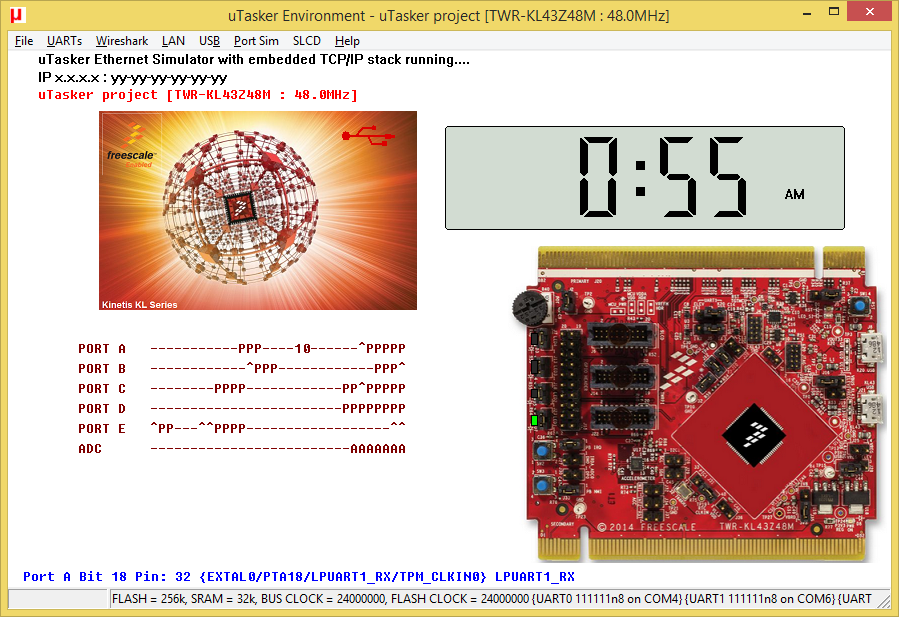This screenshot has height=617, width=899.
Task: Click the white Freescale logo left of the processor
Action: pyautogui.click(x=683, y=365)
